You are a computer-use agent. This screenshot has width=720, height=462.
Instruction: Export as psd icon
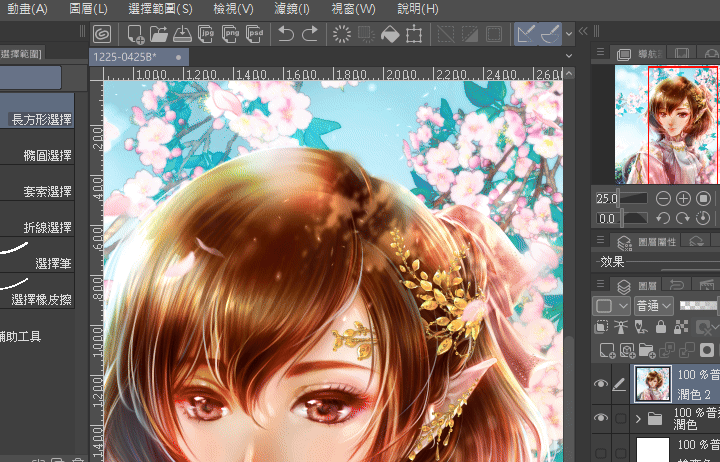[x=254, y=34]
